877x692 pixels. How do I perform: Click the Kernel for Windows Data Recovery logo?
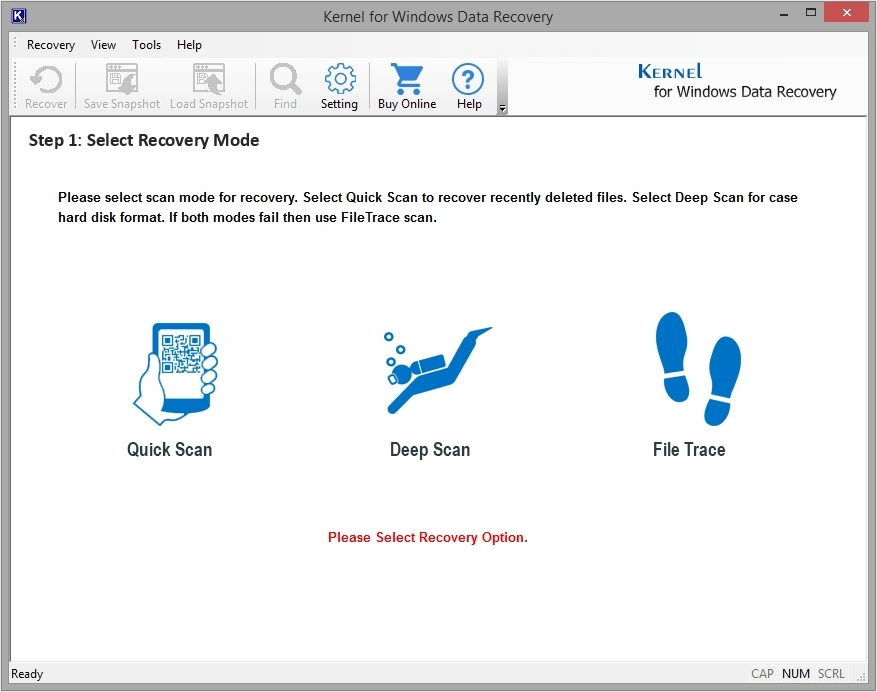point(737,82)
